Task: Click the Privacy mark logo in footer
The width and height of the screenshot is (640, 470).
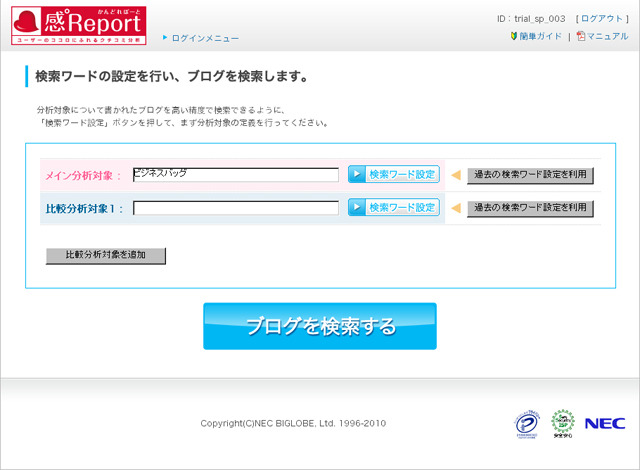Action: pyautogui.click(x=527, y=424)
